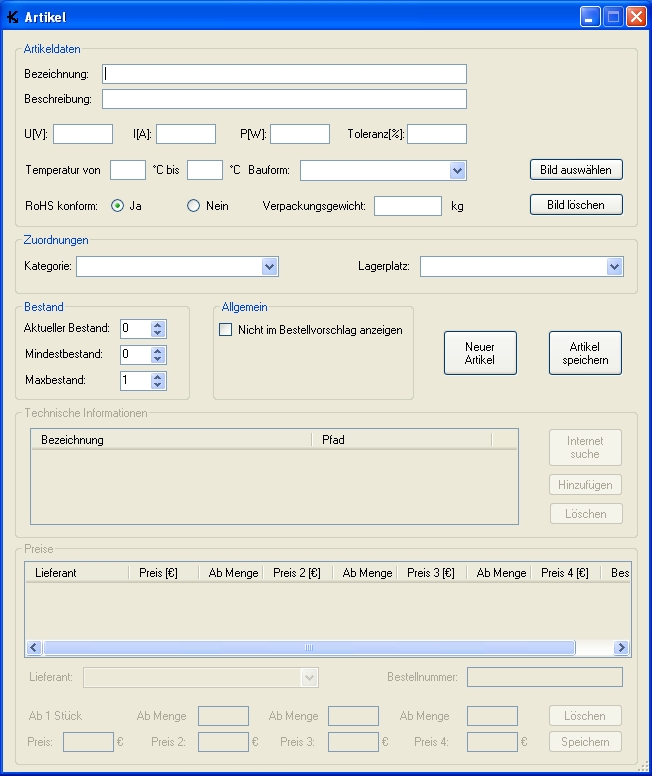This screenshot has height=776, width=652.
Task: Click the Temperatur von minimum field
Action: (128, 170)
